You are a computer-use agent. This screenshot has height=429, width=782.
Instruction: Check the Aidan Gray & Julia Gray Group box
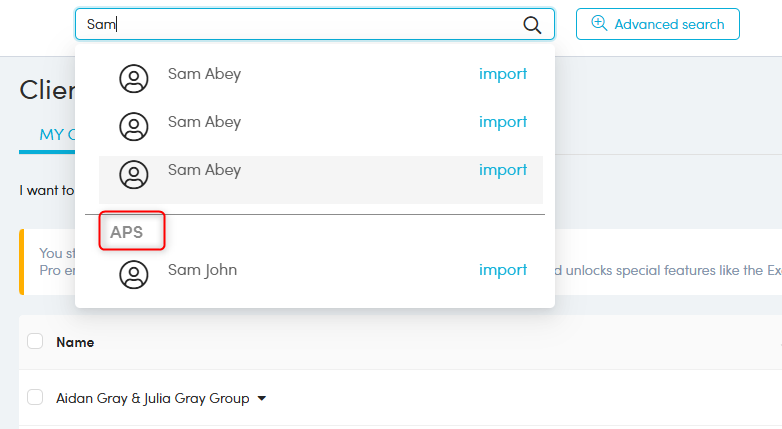point(35,398)
